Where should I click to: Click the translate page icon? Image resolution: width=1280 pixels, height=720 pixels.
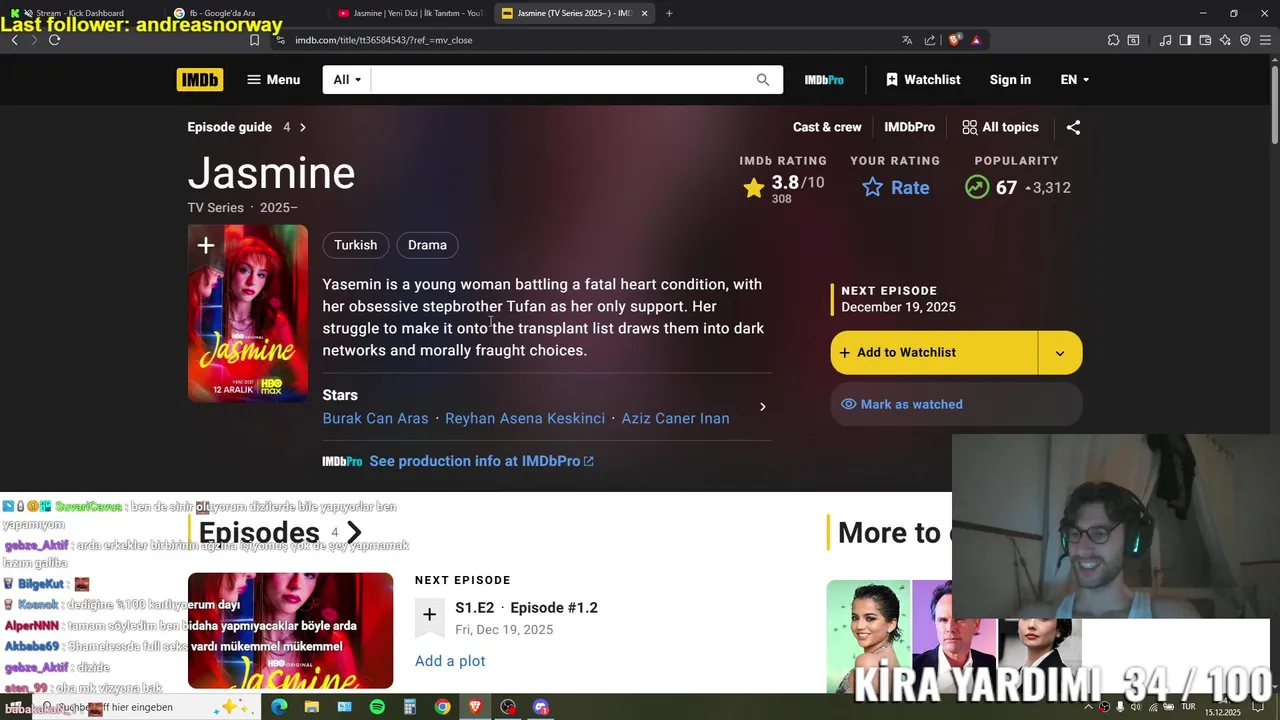pyautogui.click(x=907, y=40)
